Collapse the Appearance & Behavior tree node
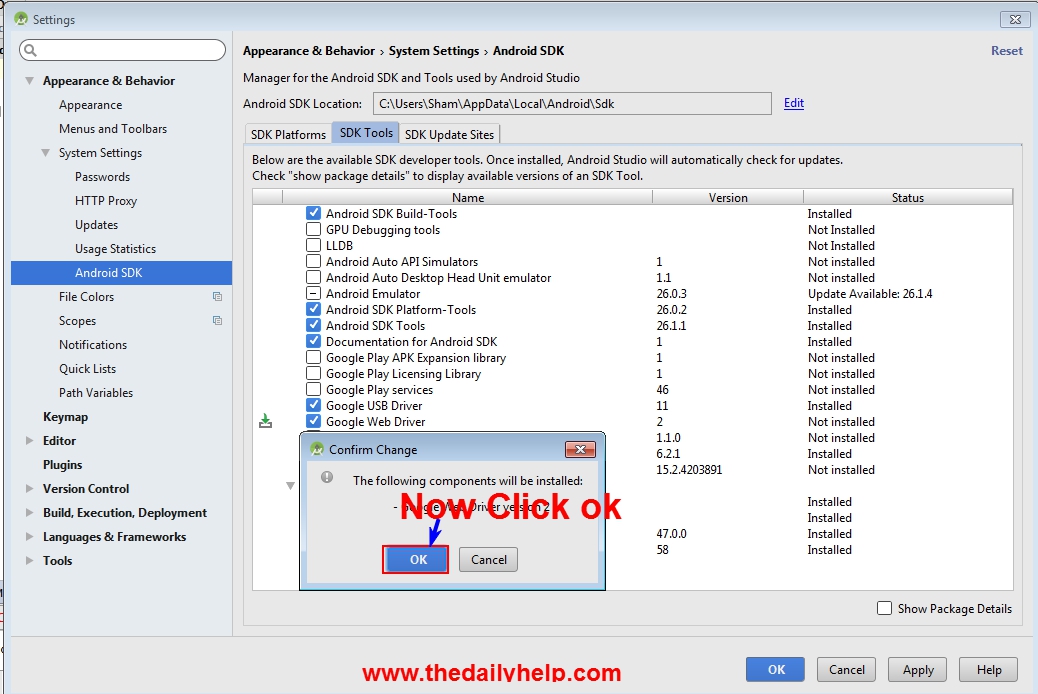 click(29, 81)
